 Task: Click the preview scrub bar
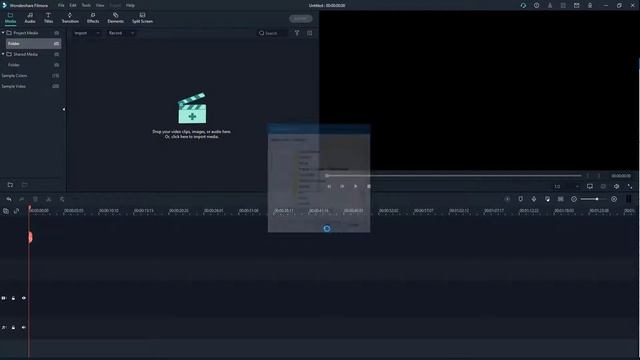(x=454, y=176)
